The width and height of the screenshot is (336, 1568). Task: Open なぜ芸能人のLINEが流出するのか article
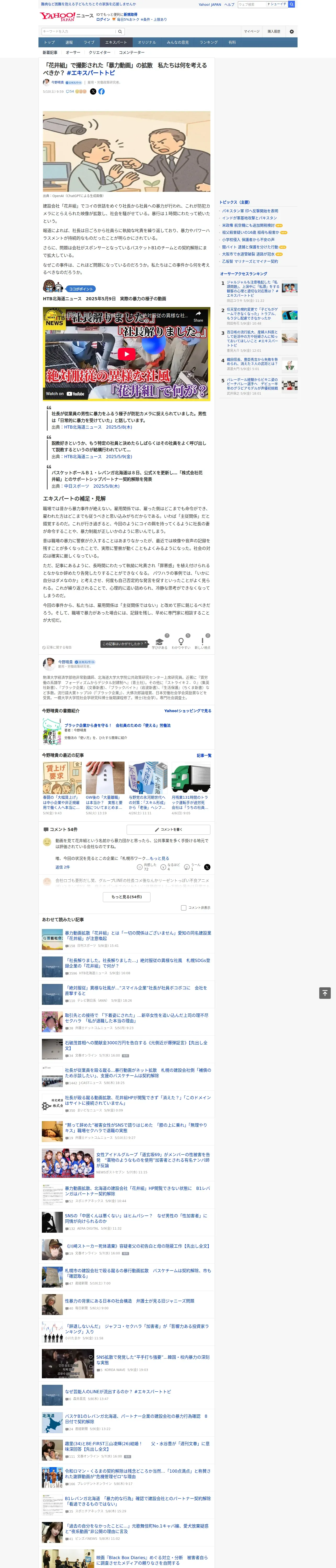(x=118, y=1392)
